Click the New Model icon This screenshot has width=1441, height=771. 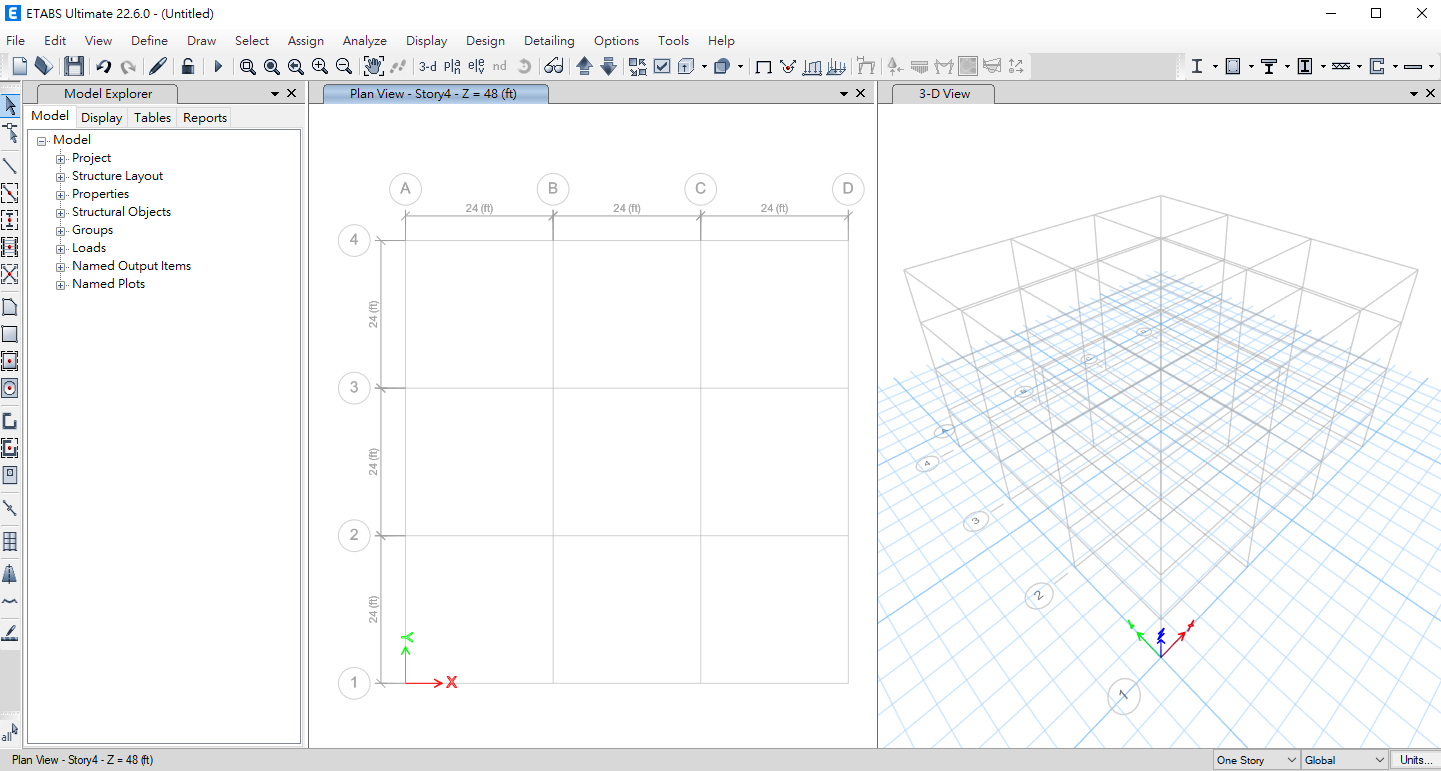tap(19, 66)
